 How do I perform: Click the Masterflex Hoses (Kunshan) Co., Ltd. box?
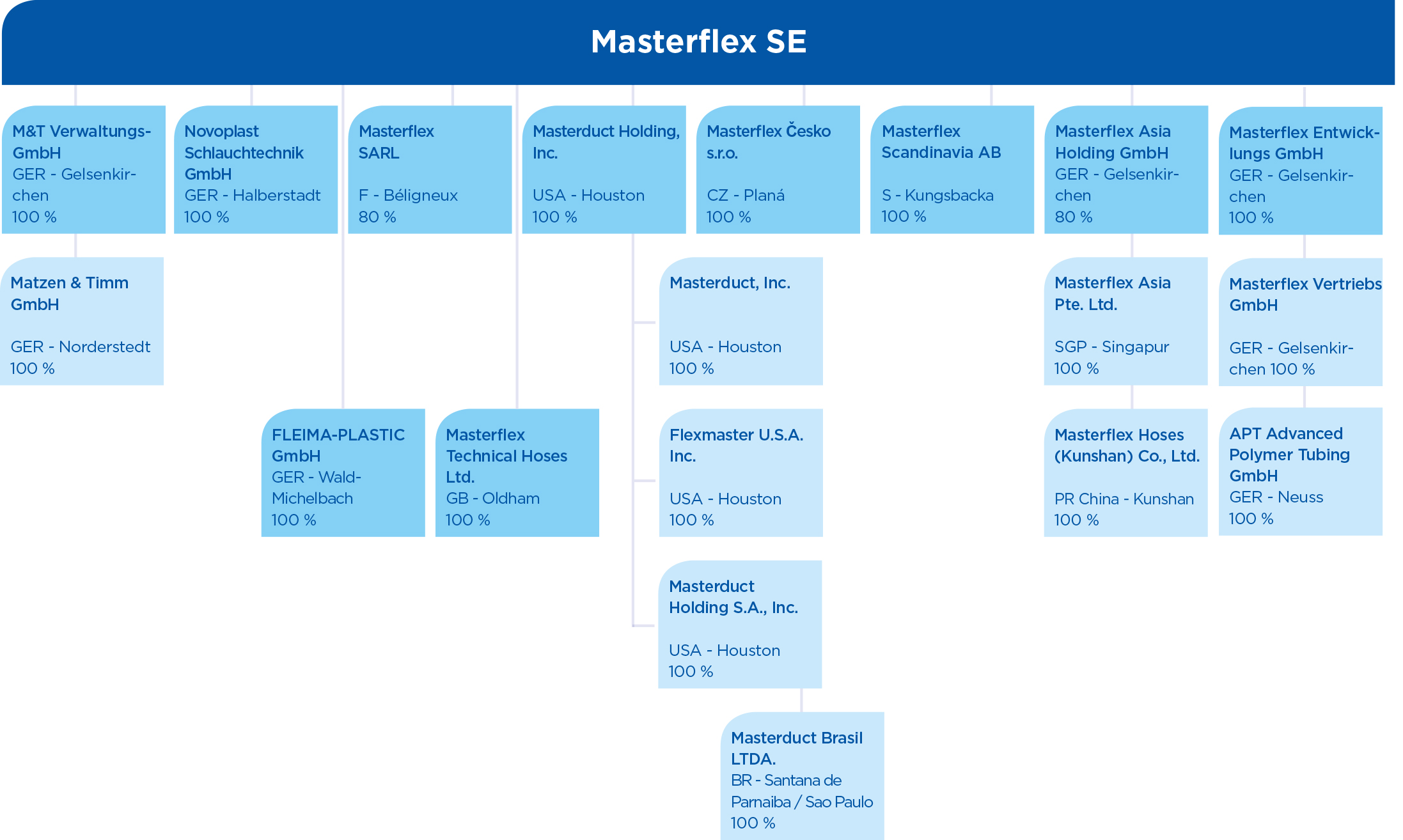1126,472
